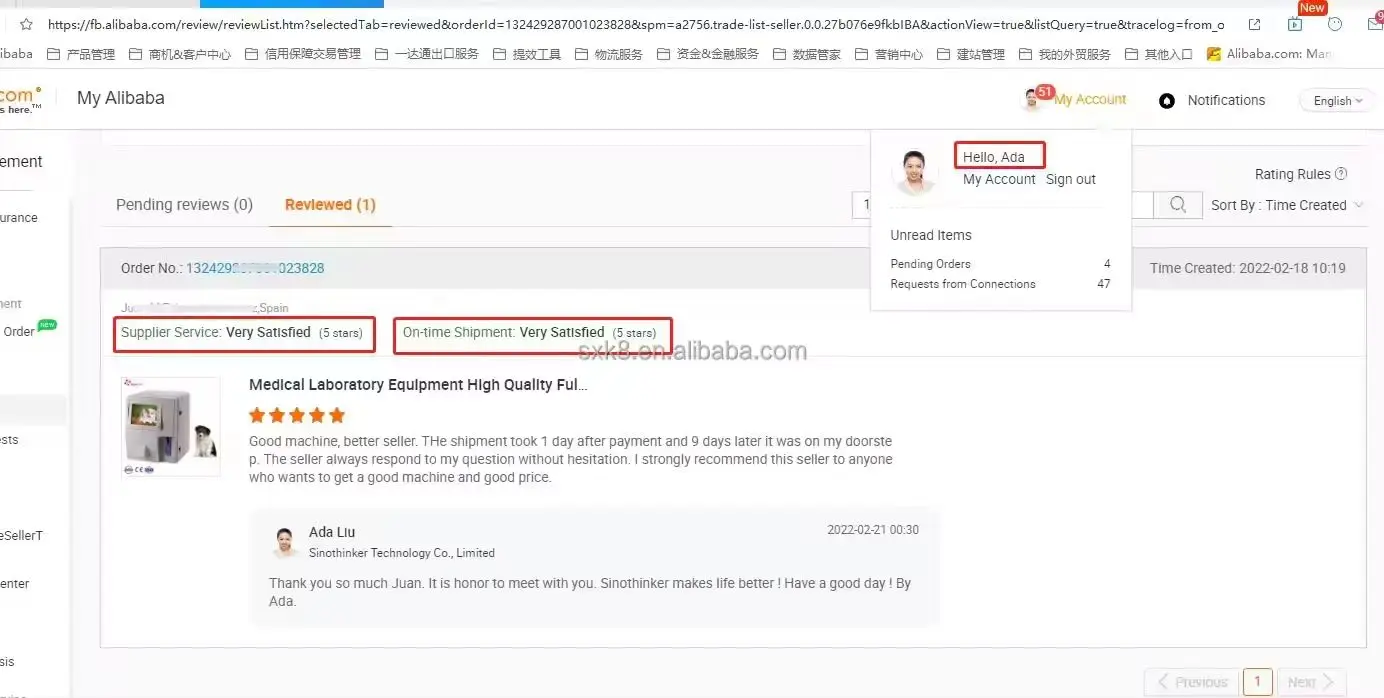Open Rating Rules help icon
This screenshot has width=1384, height=698.
[1341, 174]
